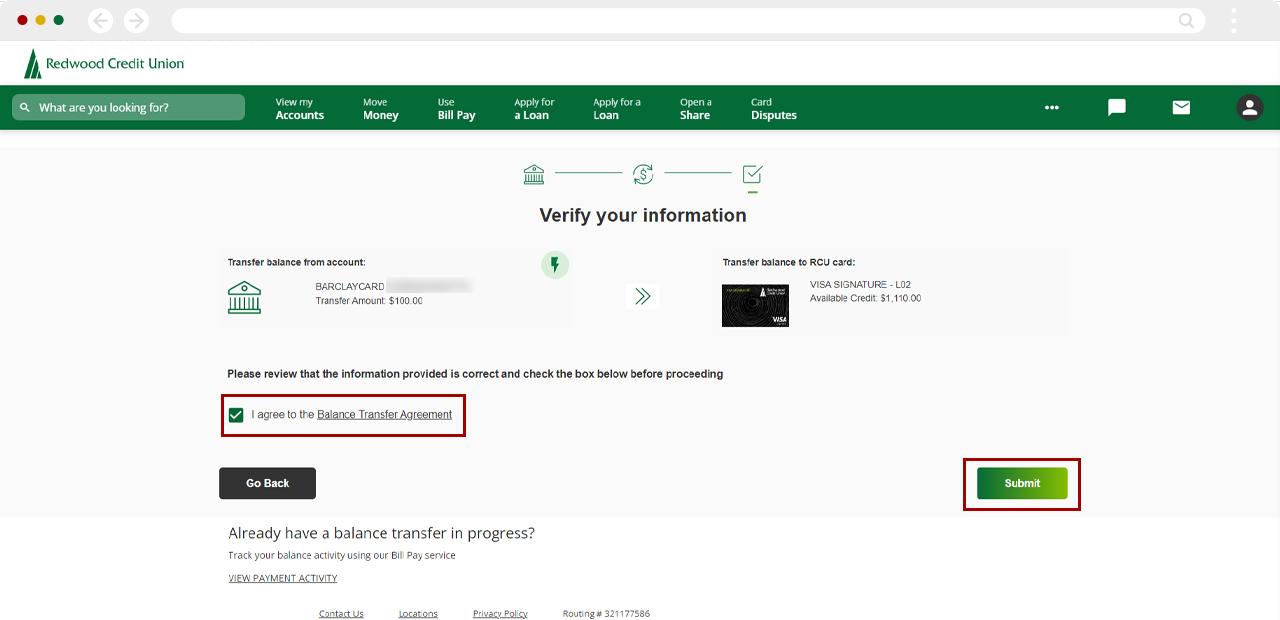
Task: Expand the Open a Share menu
Action: click(x=695, y=109)
